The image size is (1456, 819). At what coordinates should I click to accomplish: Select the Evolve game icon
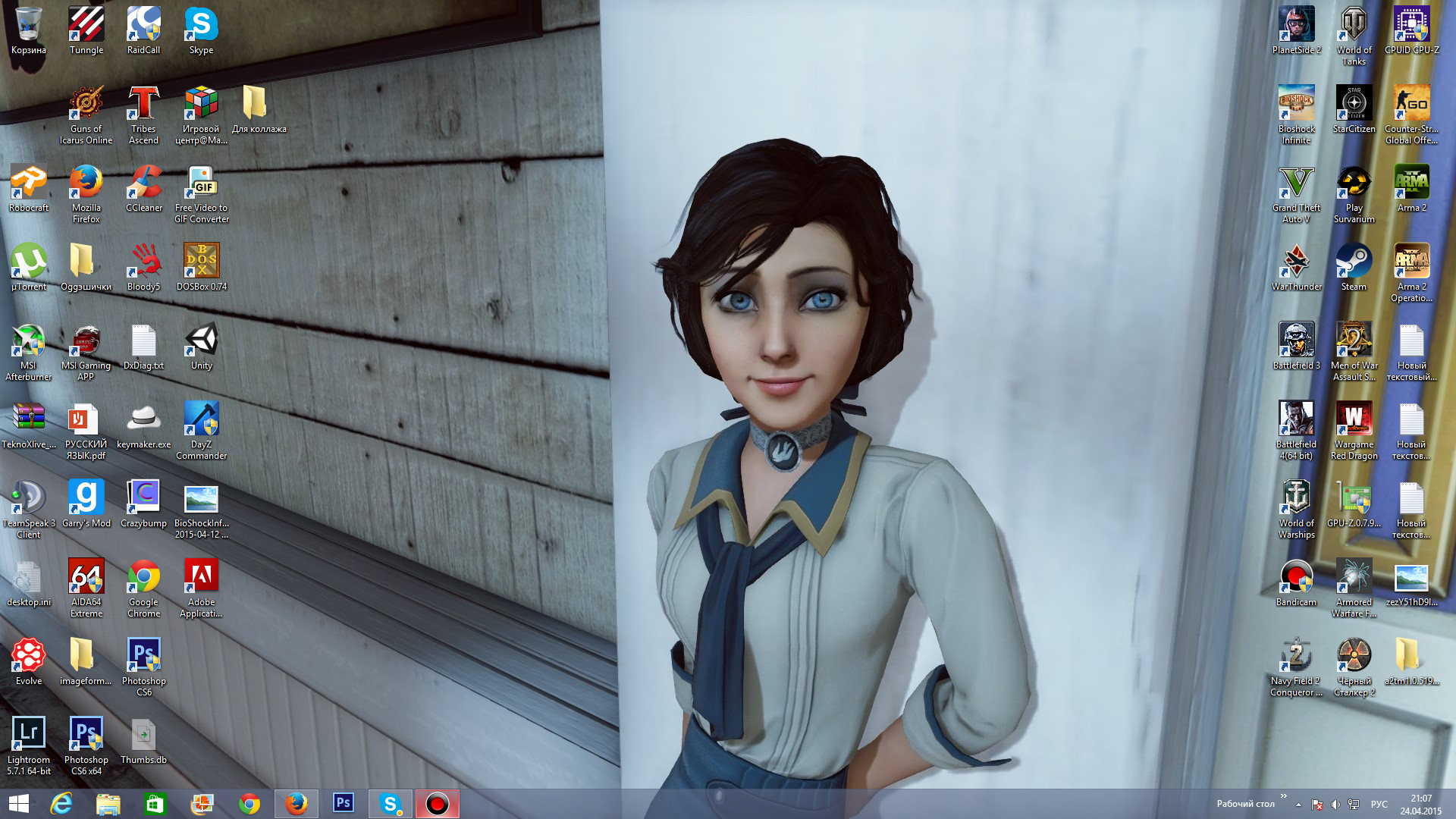click(x=29, y=661)
